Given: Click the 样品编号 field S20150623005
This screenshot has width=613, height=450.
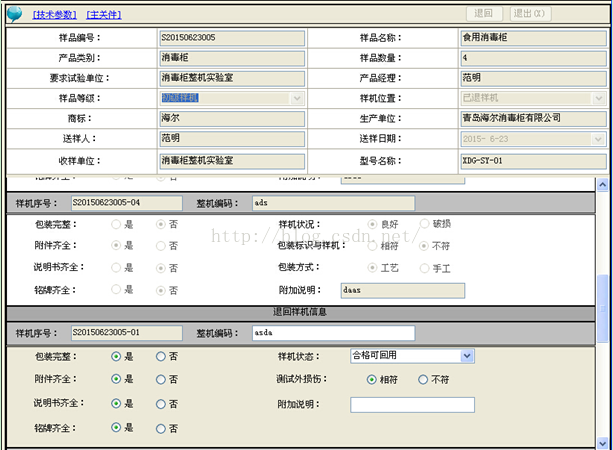Looking at the screenshot, I should point(232,38).
